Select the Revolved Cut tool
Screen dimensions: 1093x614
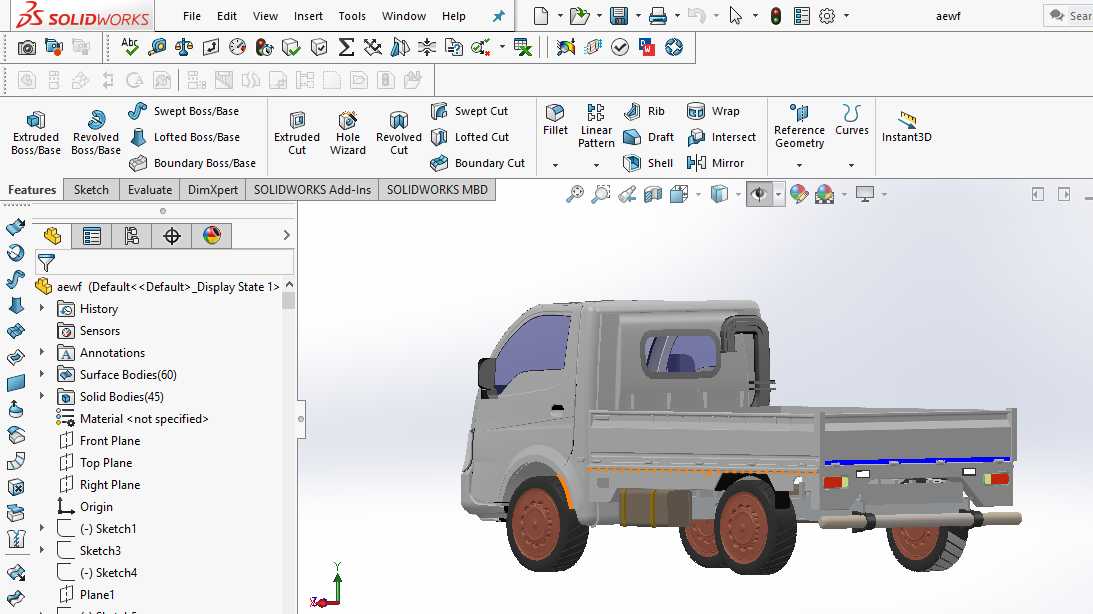[399, 132]
